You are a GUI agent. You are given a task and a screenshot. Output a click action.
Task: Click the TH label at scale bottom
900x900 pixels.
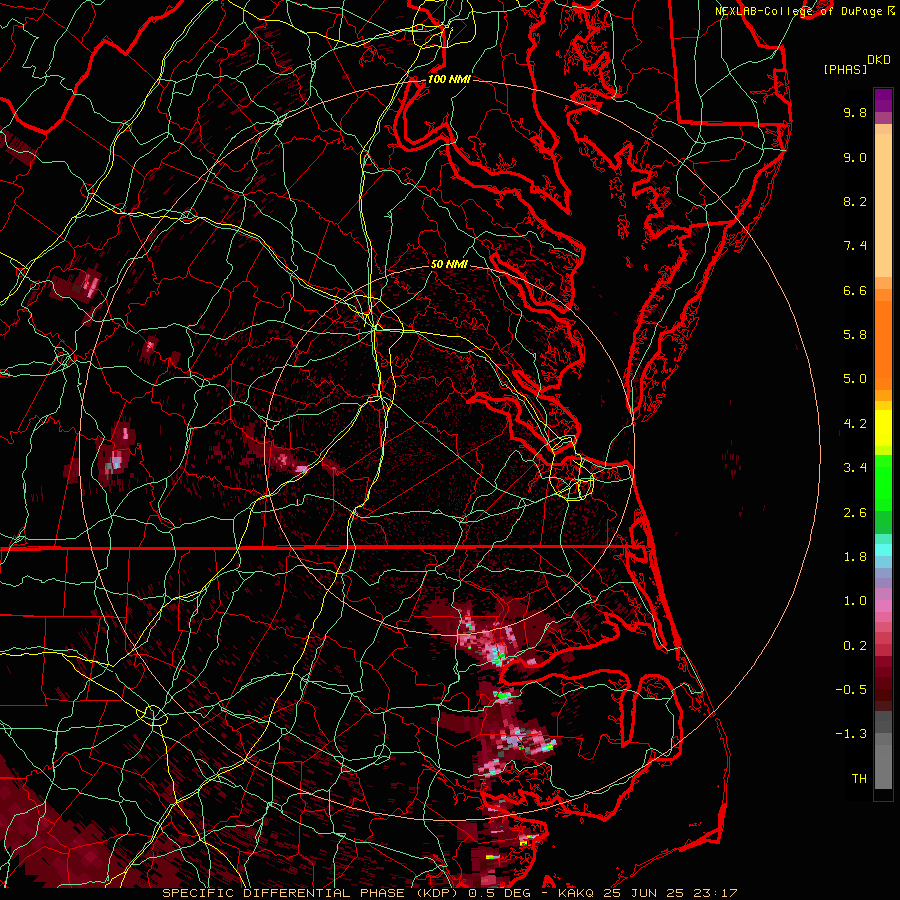pos(859,779)
